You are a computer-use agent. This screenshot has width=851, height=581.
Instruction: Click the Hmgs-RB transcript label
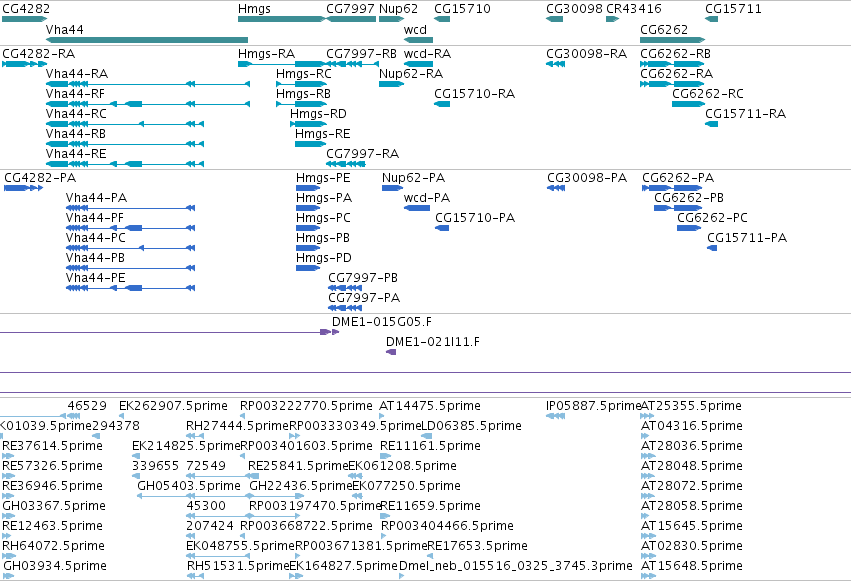click(x=303, y=94)
